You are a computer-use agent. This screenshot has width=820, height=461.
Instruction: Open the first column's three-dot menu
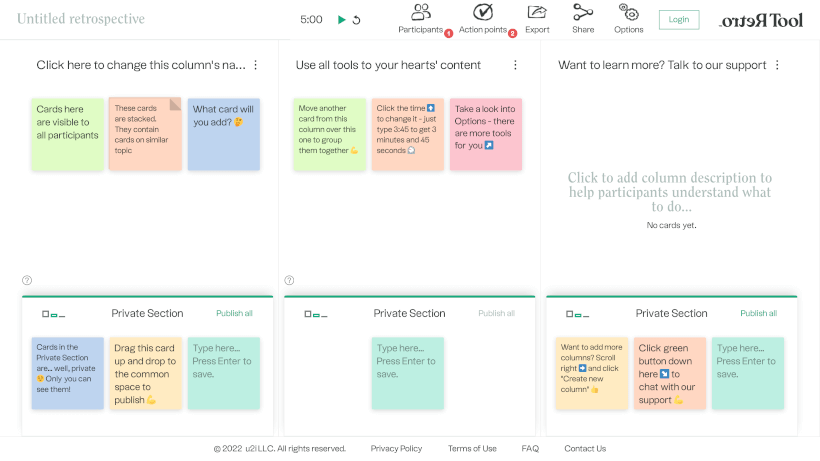point(255,65)
